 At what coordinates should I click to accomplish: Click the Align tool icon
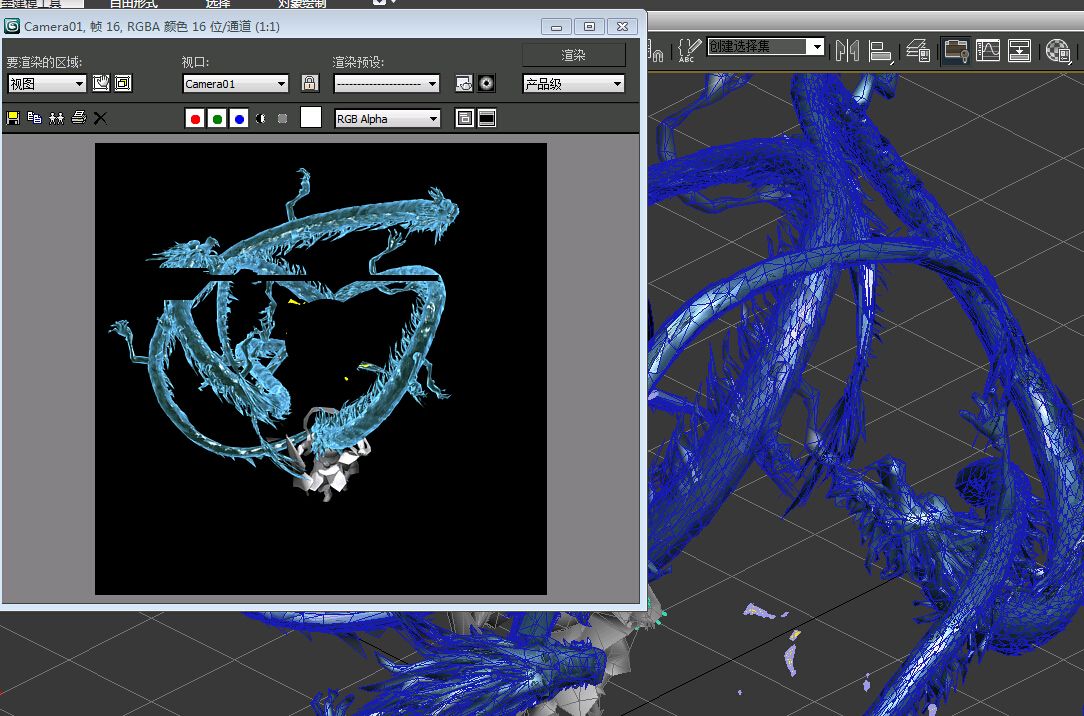(x=880, y=50)
